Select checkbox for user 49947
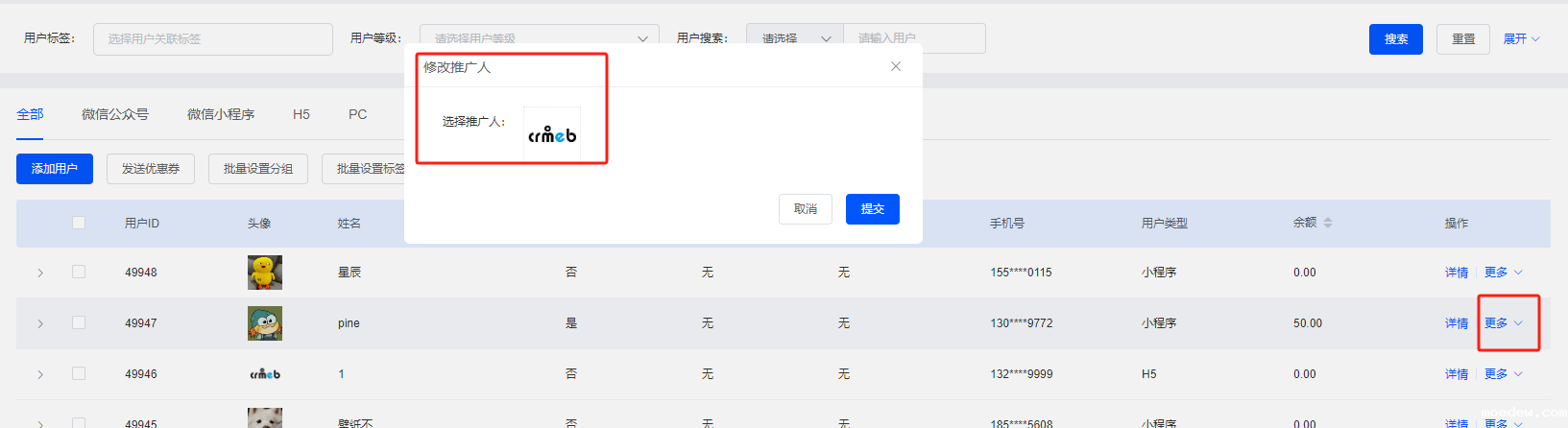Image resolution: width=1568 pixels, height=428 pixels. [x=79, y=323]
